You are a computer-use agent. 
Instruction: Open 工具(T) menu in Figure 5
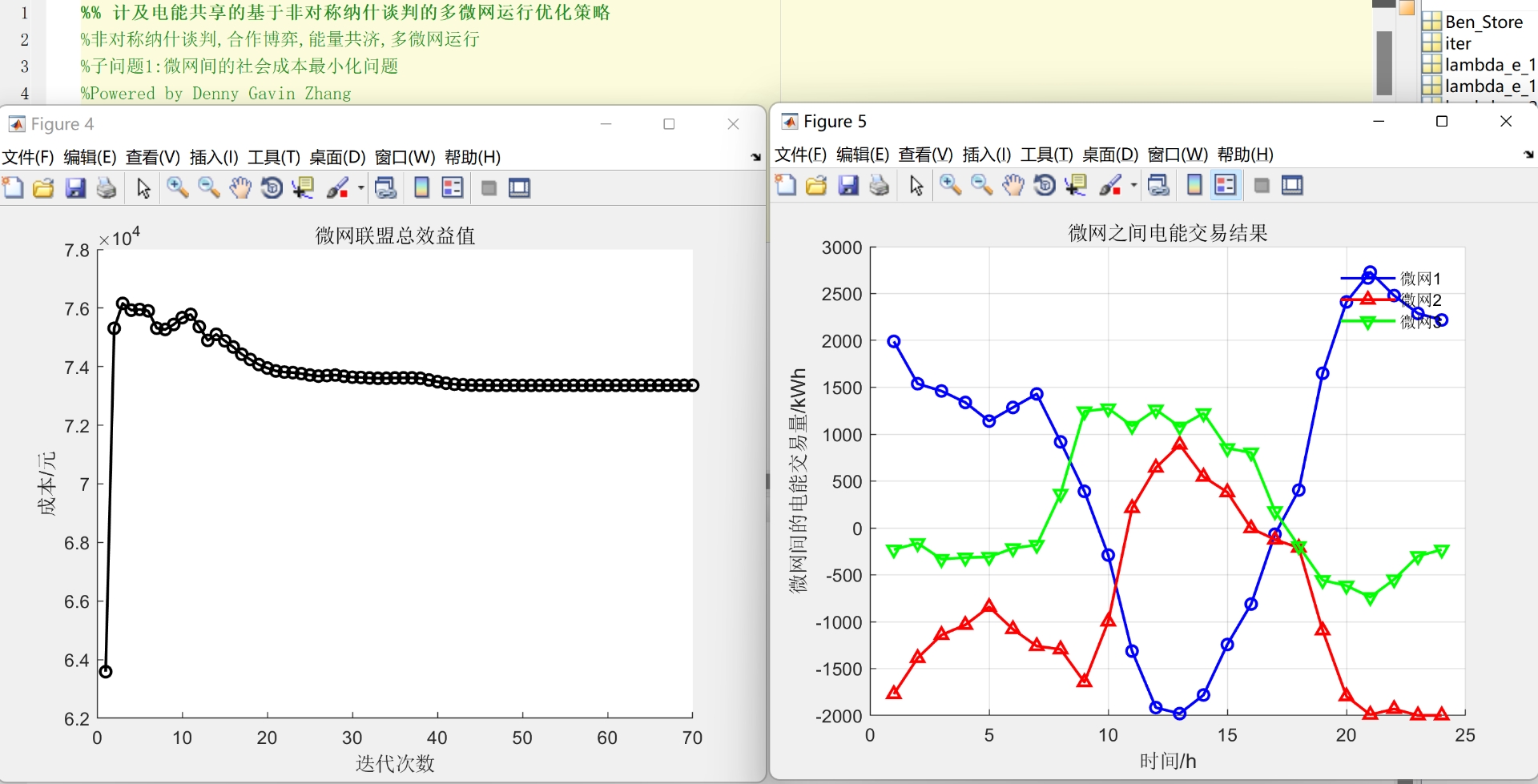[x=1047, y=155]
